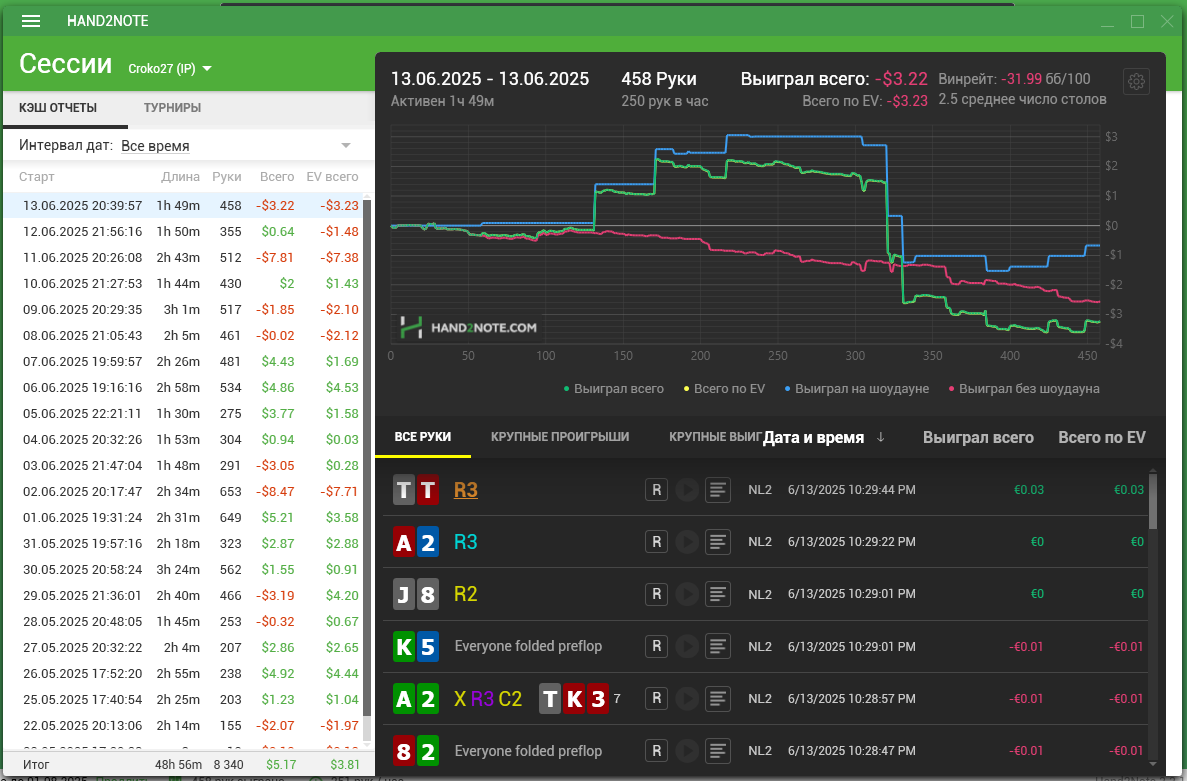
Task: Select session 11.06.2025 20:26:08
Action: tap(184, 257)
